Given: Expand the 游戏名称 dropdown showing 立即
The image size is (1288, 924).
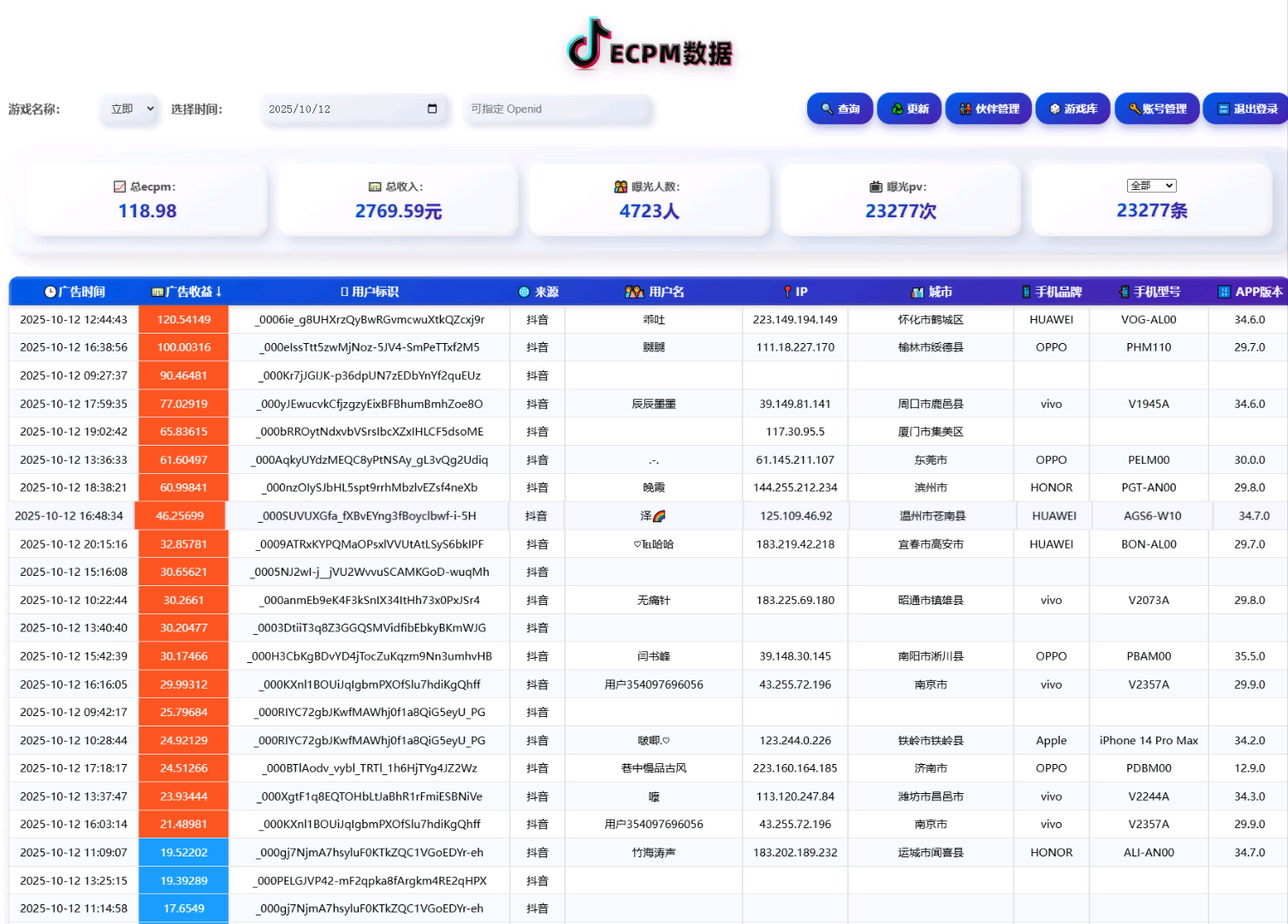Looking at the screenshot, I should tap(129, 109).
